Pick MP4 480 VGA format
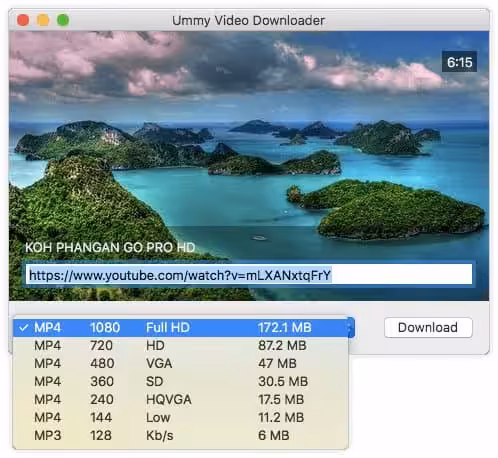498x458 pixels. click(180, 363)
